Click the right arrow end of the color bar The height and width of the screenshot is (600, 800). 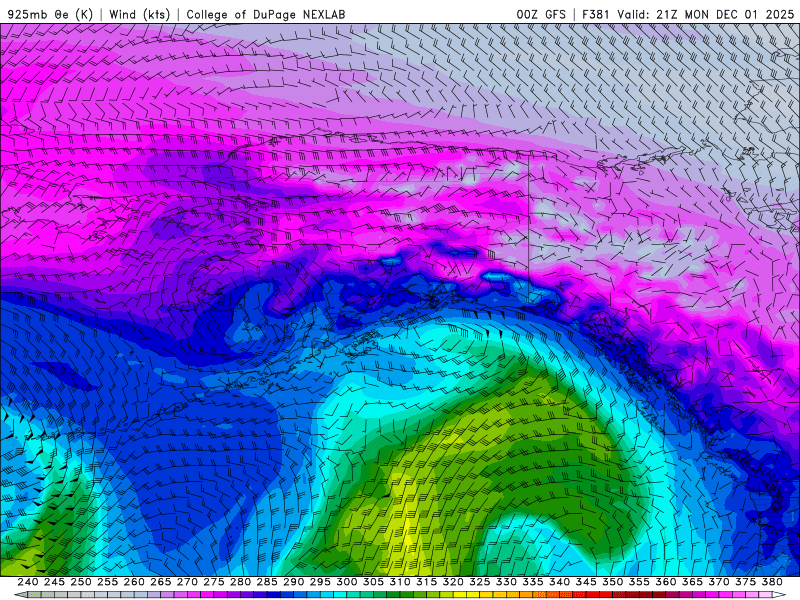779,595
